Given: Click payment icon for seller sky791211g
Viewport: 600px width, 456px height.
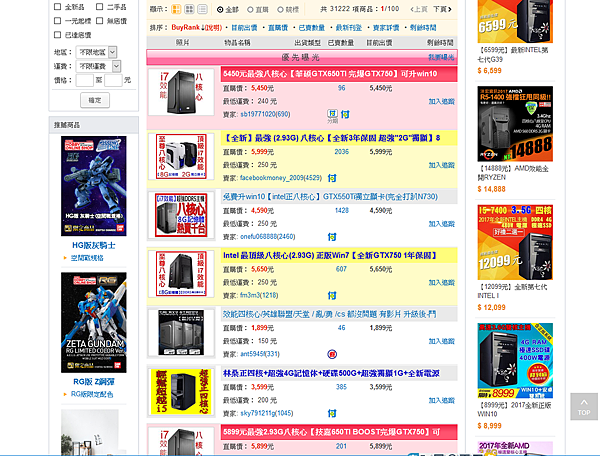Looking at the screenshot, I should coord(332,413).
